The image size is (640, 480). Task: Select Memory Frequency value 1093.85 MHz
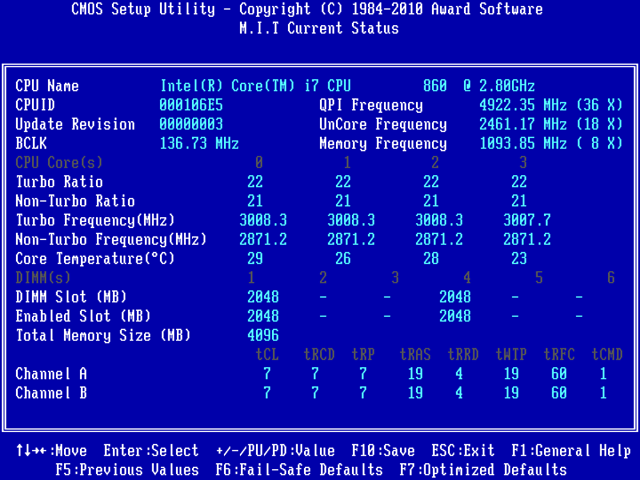click(x=551, y=143)
